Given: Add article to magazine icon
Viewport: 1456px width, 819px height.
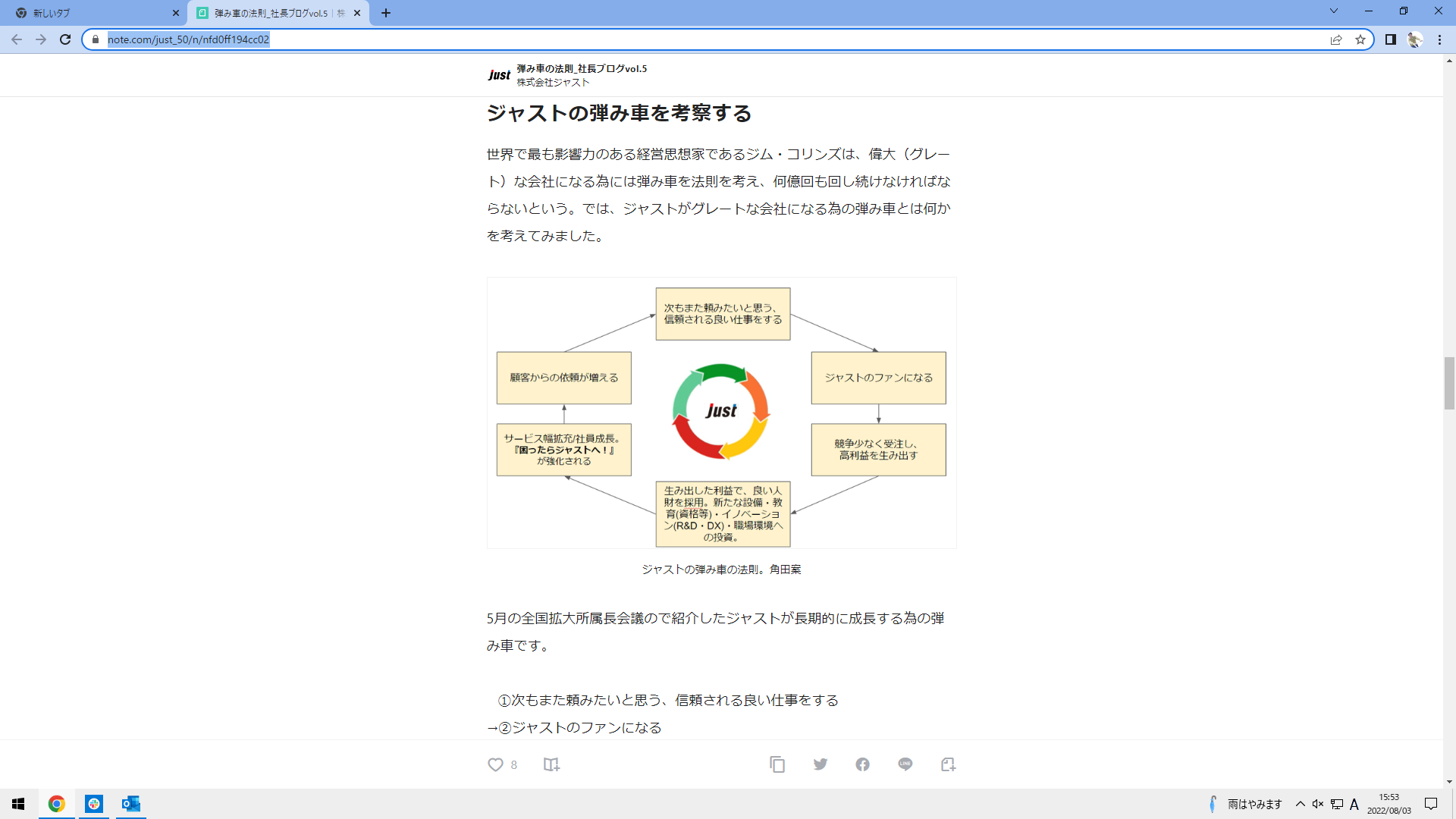Looking at the screenshot, I should (551, 764).
